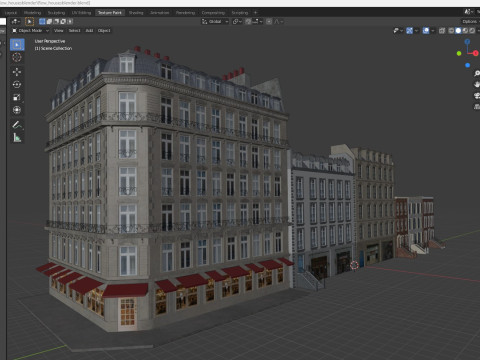Open object type visibility dropdown
The image size is (480, 360).
398,31
